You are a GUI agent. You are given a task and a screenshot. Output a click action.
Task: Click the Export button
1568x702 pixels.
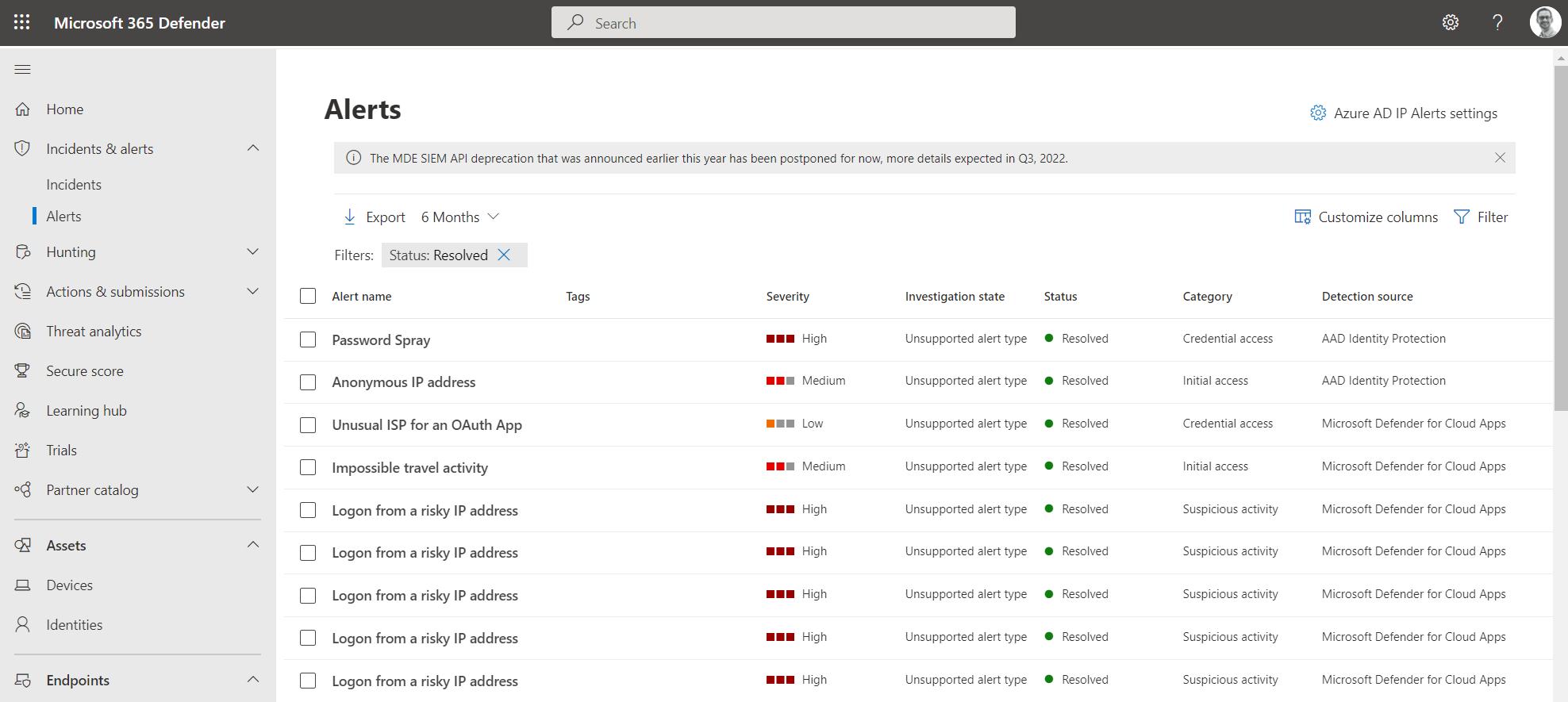(x=375, y=217)
